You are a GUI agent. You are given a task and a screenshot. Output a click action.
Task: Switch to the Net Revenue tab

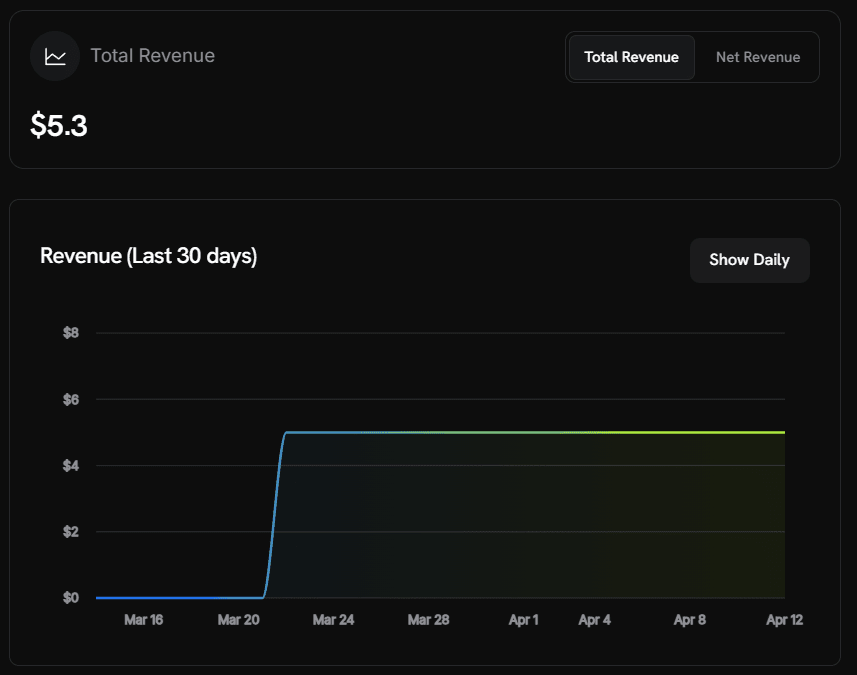pos(757,57)
